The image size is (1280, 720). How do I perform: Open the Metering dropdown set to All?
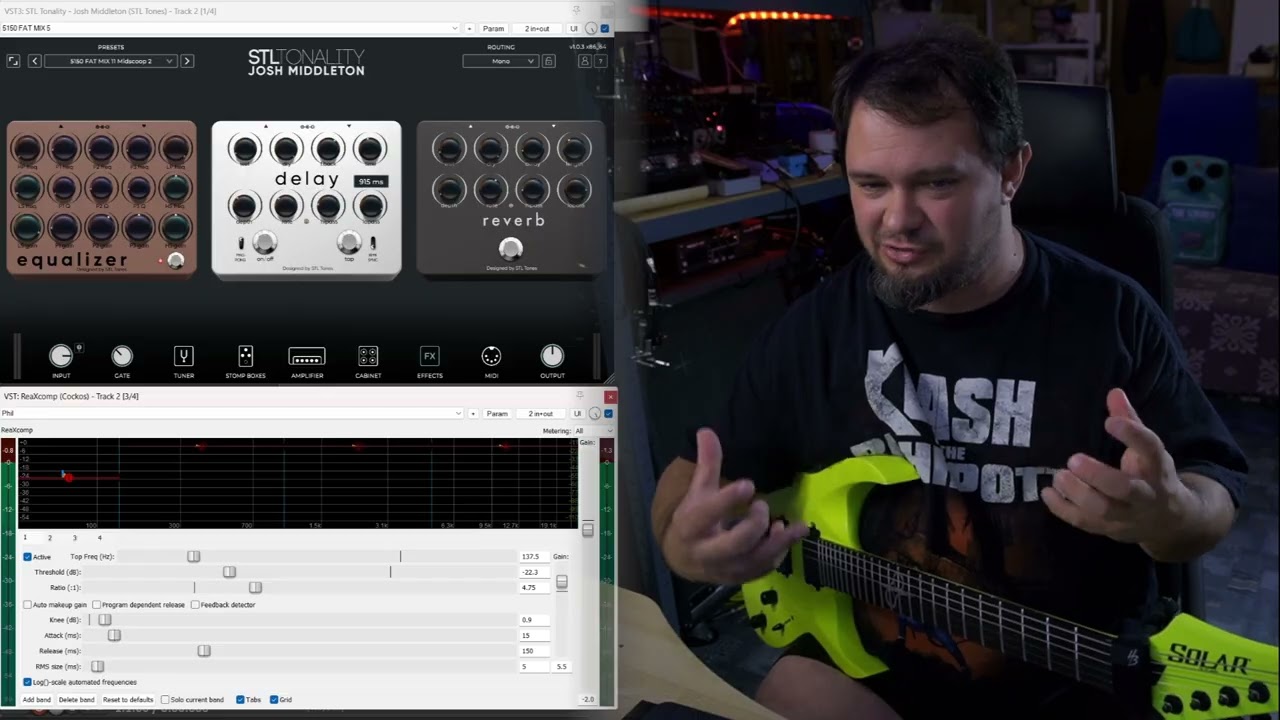[593, 431]
